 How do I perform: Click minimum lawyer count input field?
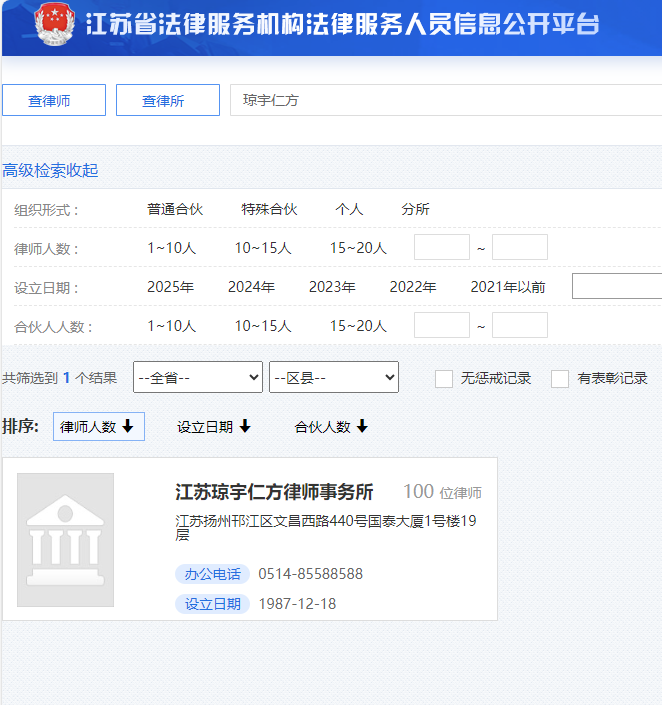point(442,247)
